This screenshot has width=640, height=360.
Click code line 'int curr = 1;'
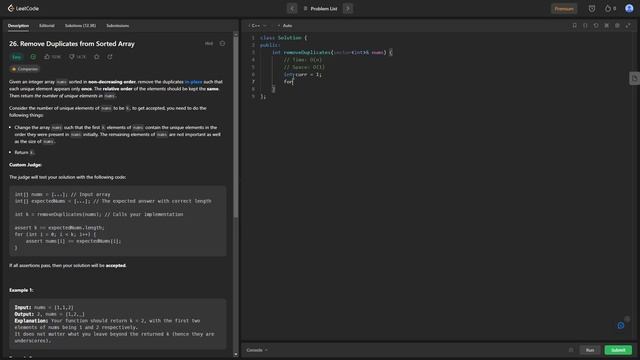click(302, 74)
